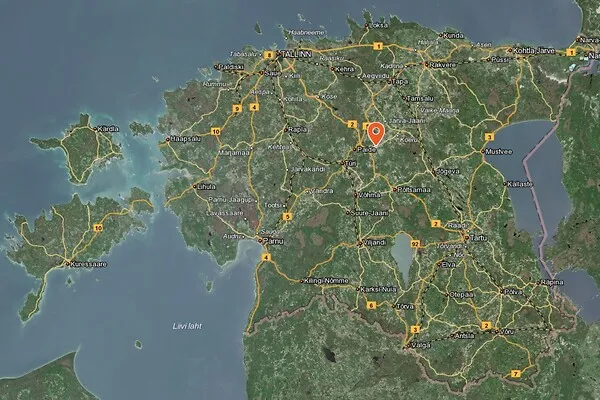Click the route 3 shield near Mustvee
The width and height of the screenshot is (600, 400).
click(488, 137)
